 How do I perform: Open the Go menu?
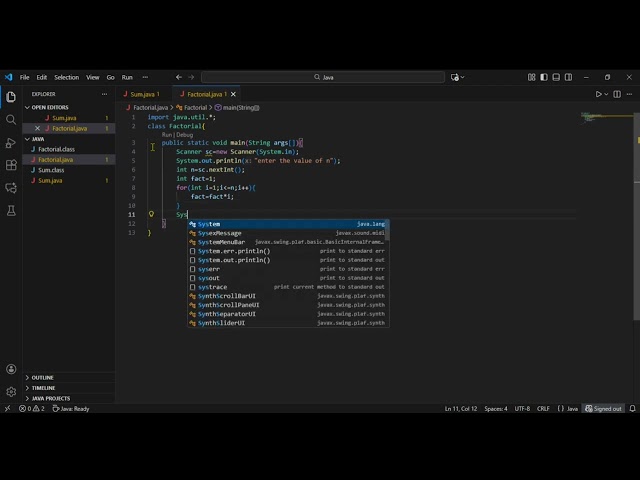click(x=110, y=77)
